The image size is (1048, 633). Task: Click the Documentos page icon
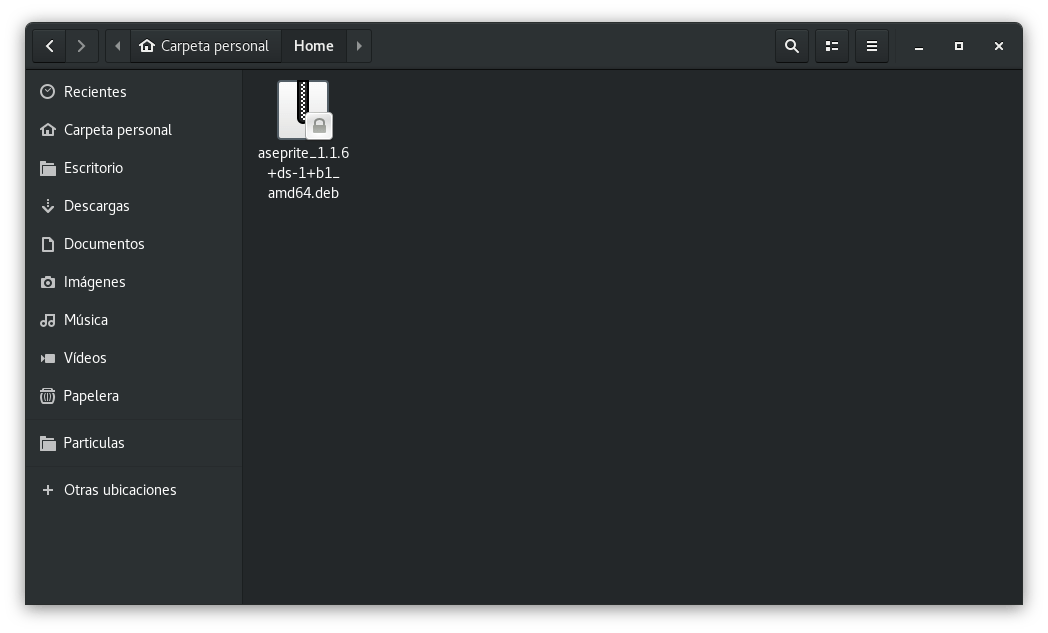click(47, 244)
